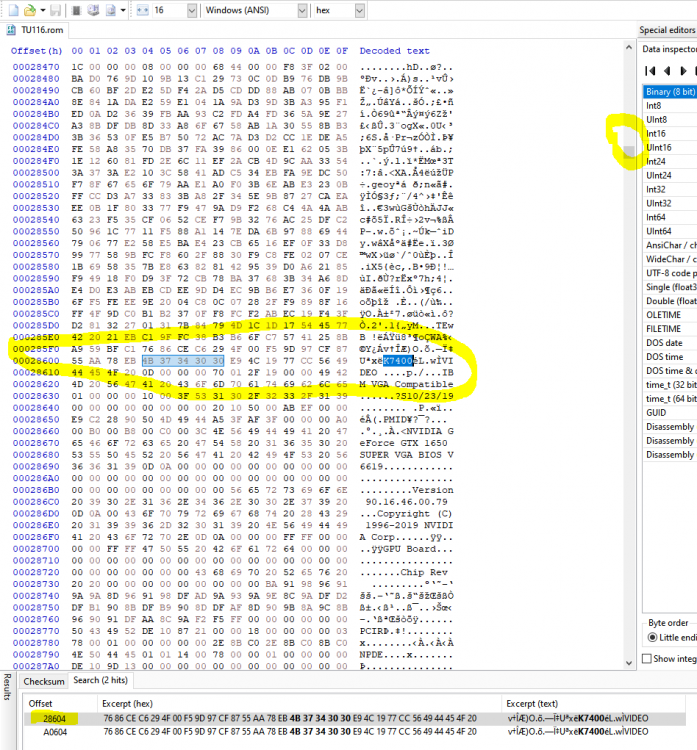The height and width of the screenshot is (750, 697).
Task: Open a file using the folder icon
Action: point(30,10)
